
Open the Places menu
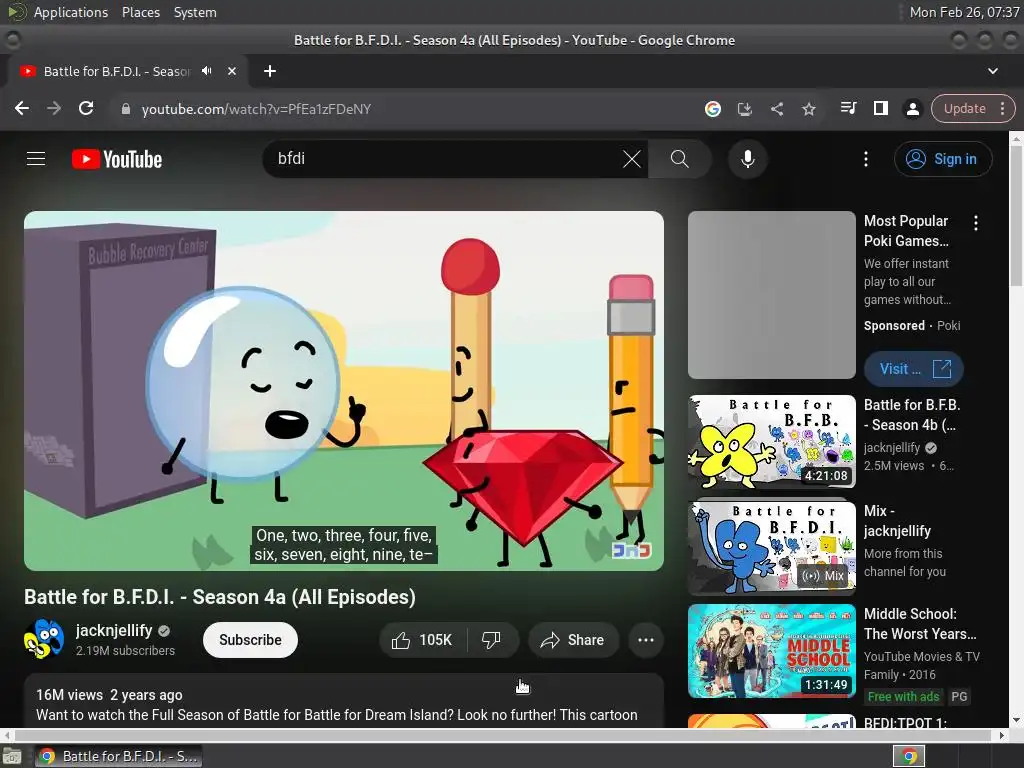[140, 12]
